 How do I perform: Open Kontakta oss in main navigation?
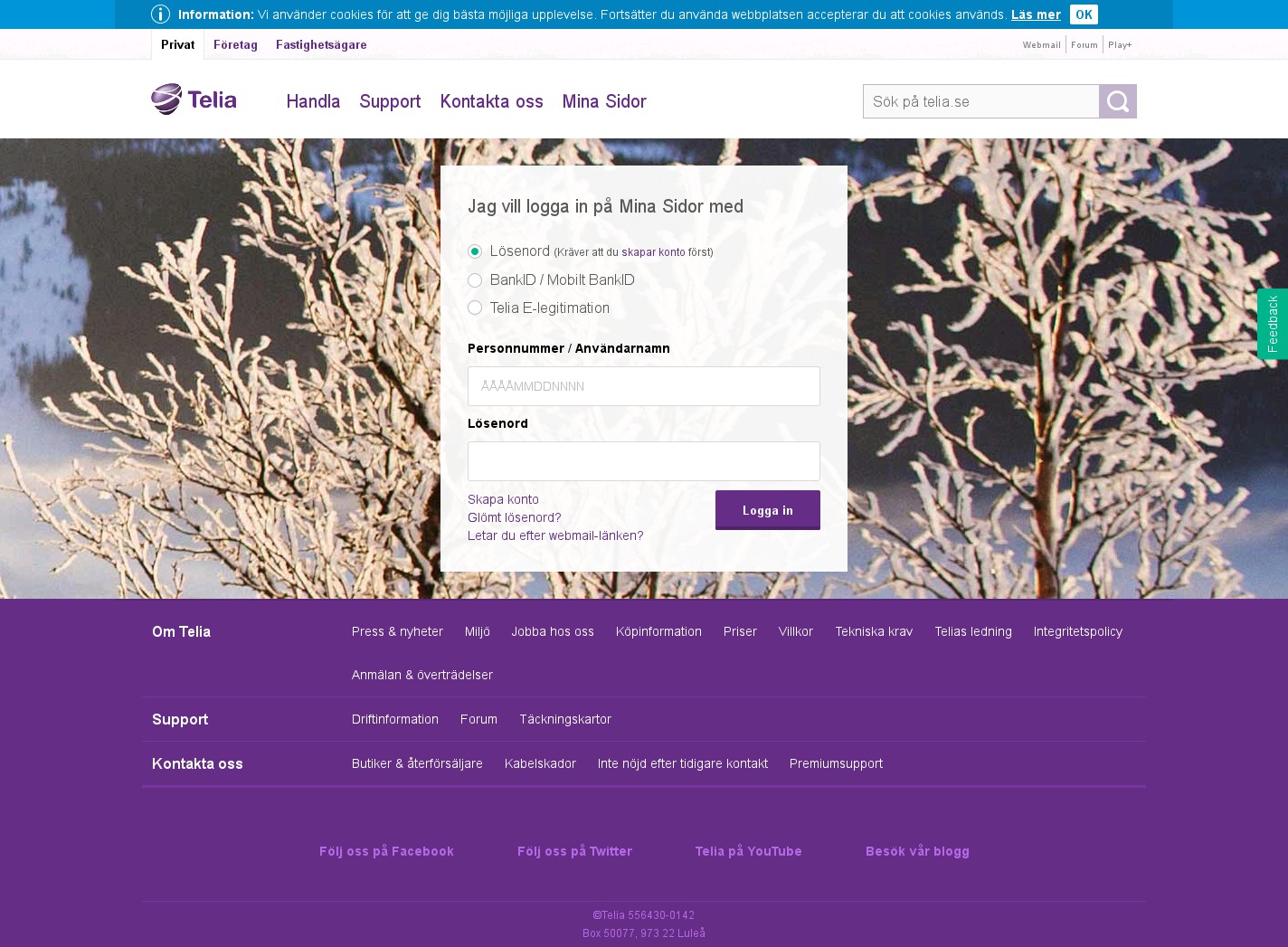(491, 101)
